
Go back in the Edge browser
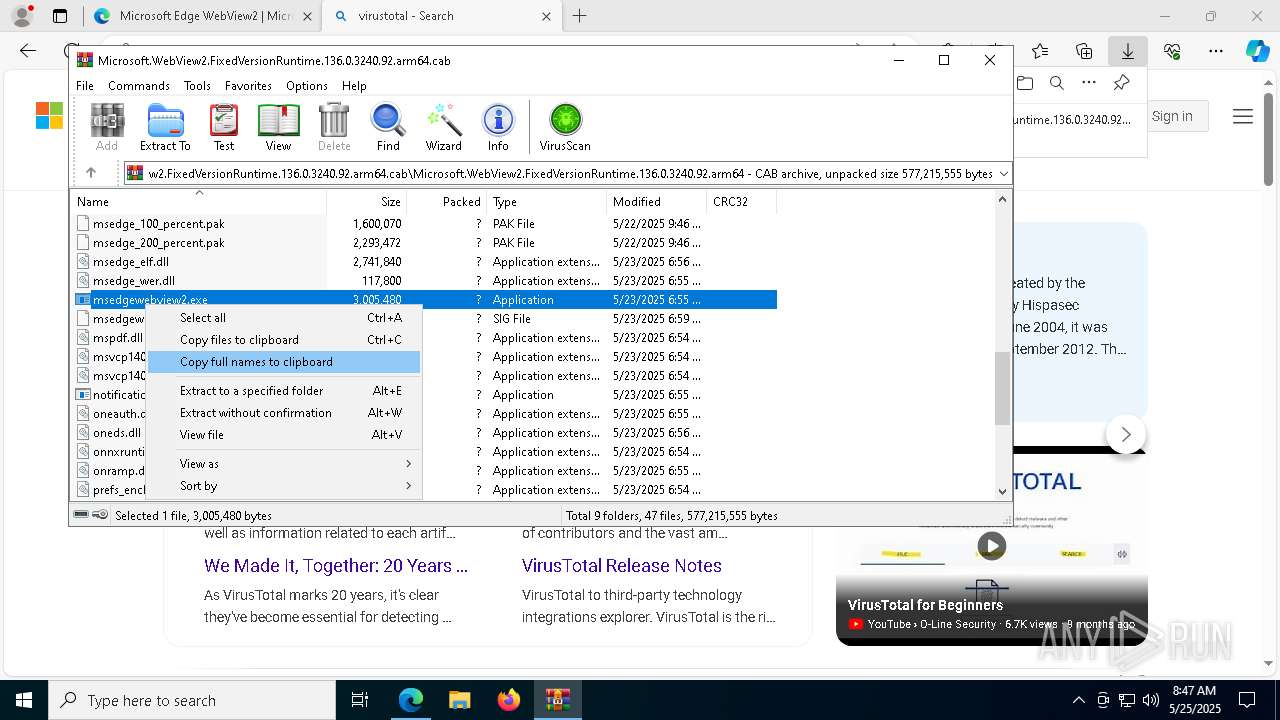pos(28,51)
